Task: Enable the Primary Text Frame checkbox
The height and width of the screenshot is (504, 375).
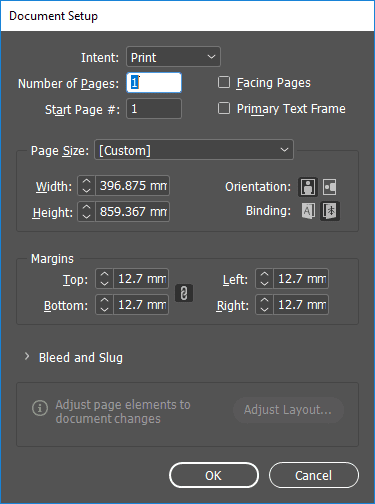Action: coord(224,108)
